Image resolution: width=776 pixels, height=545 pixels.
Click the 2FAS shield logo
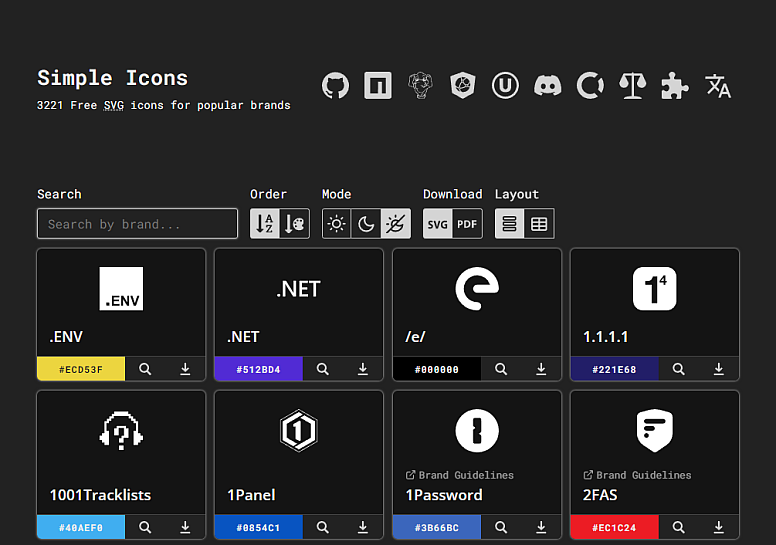(x=655, y=431)
